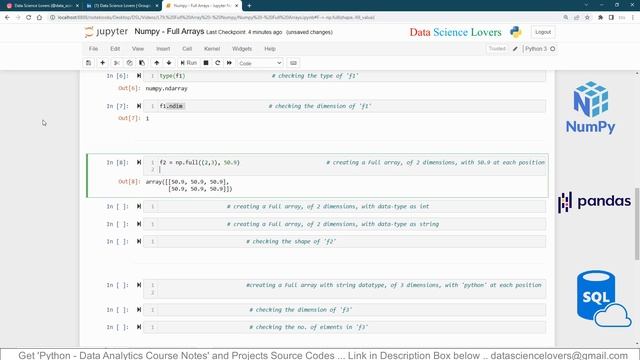Insert cell below with plus icon

(x=102, y=63)
